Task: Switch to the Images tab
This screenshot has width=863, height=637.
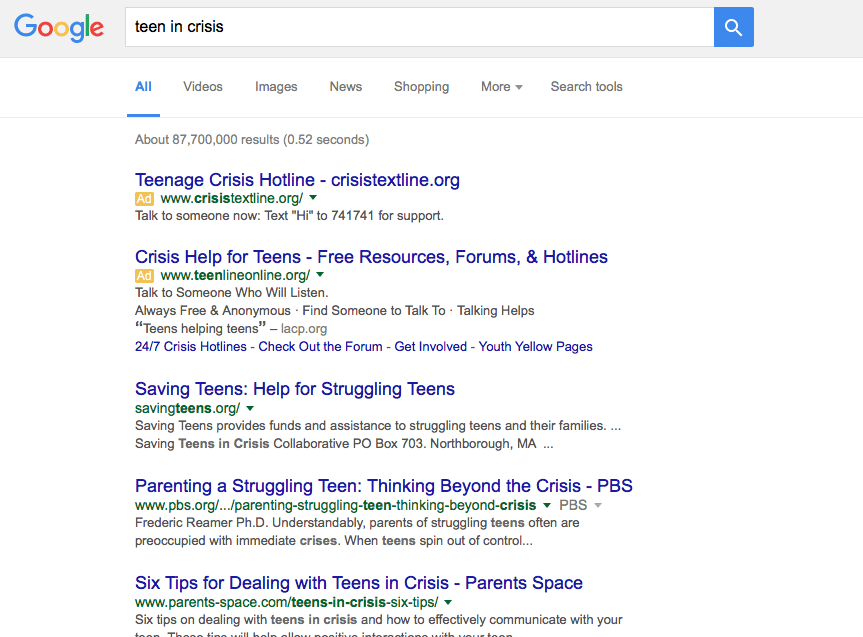Action: click(x=276, y=87)
